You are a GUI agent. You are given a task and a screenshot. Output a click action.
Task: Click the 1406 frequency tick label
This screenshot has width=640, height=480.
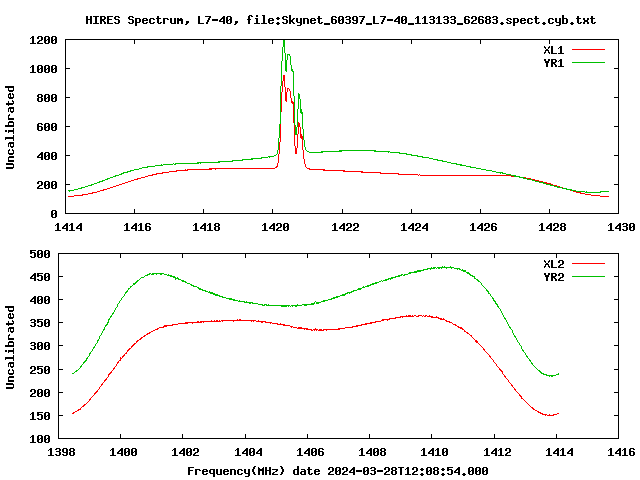coord(310,452)
